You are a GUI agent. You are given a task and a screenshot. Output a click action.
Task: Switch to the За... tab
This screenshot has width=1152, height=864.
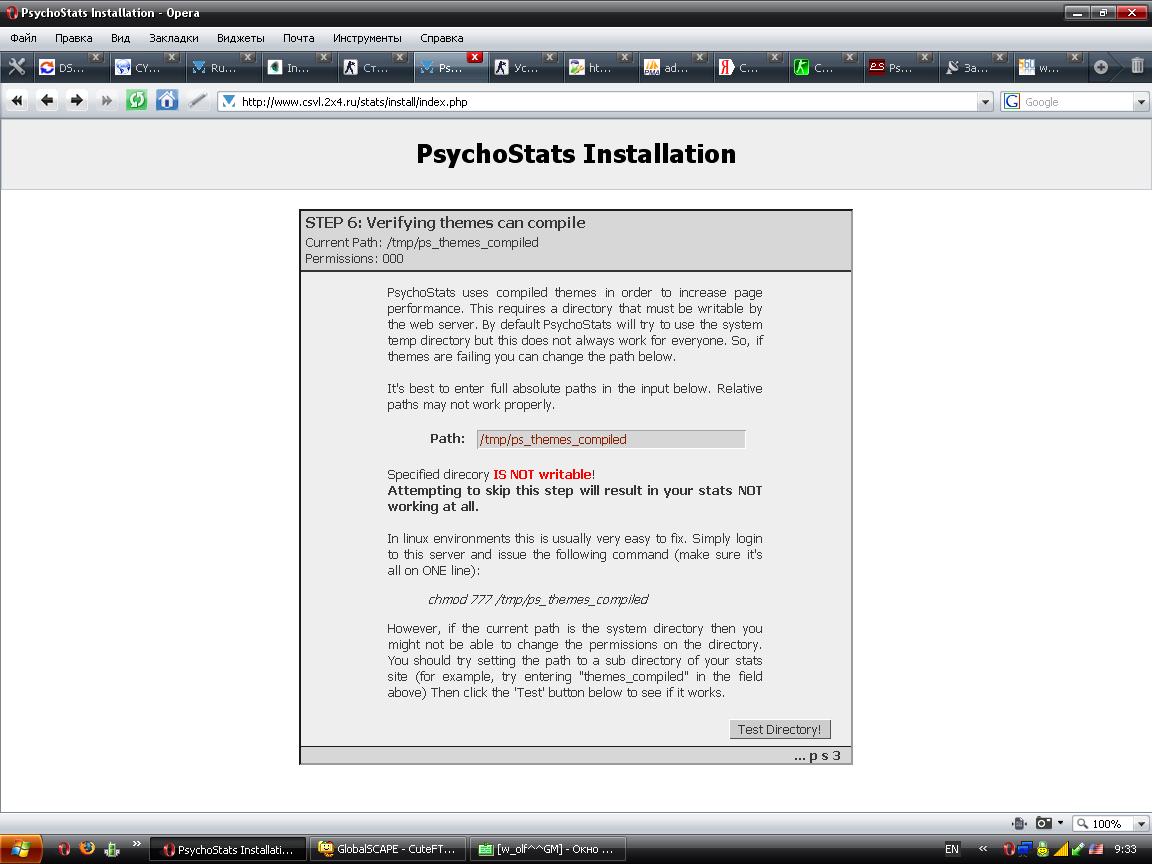coord(975,68)
